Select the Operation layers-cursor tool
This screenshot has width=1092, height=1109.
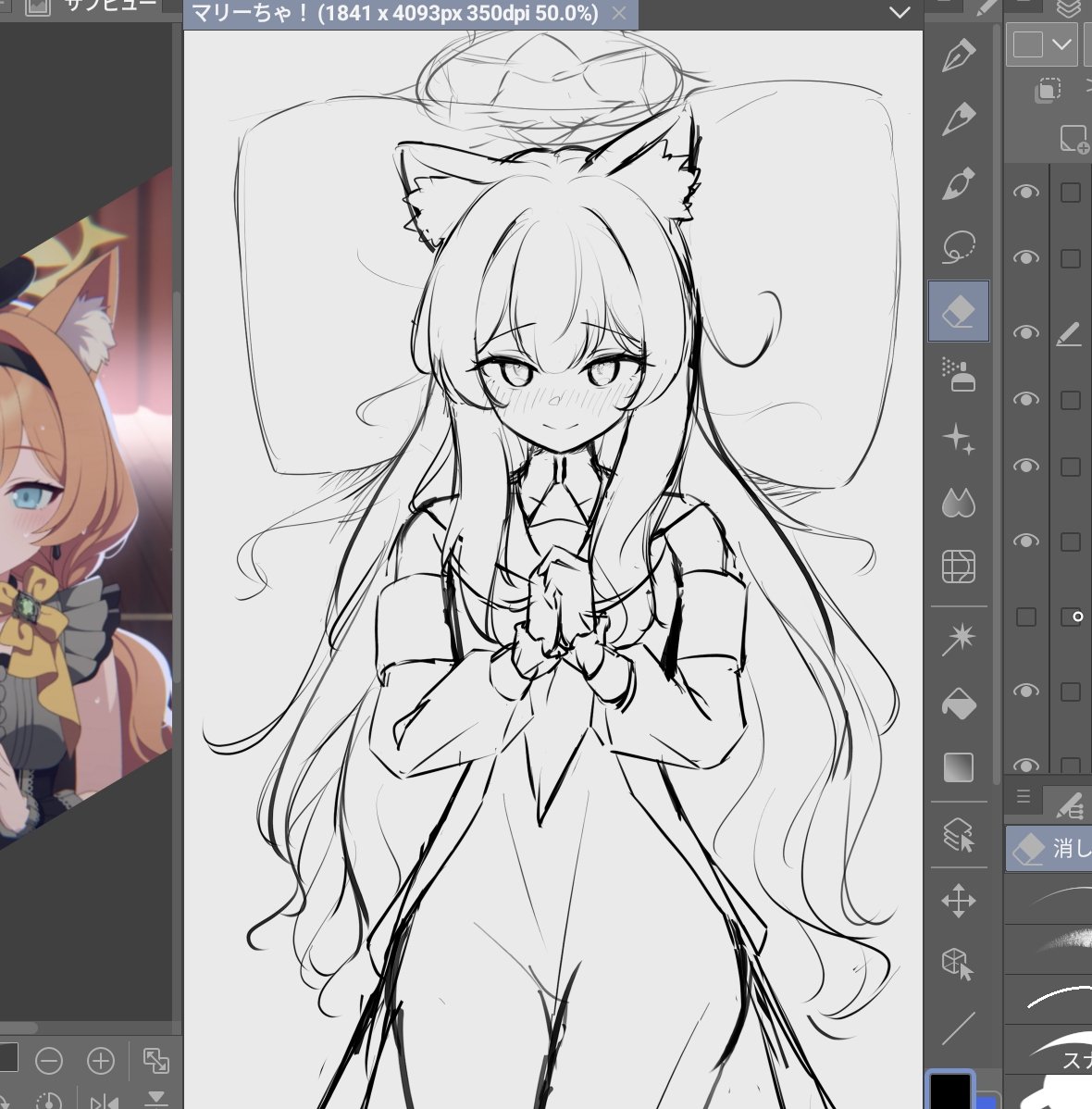pos(959,835)
